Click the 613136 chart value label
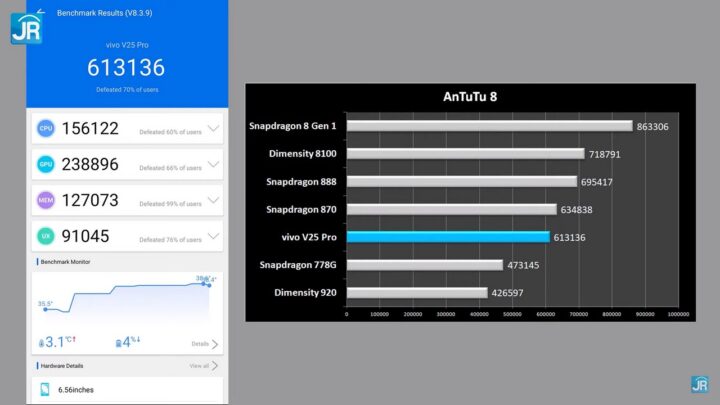 pyautogui.click(x=569, y=237)
